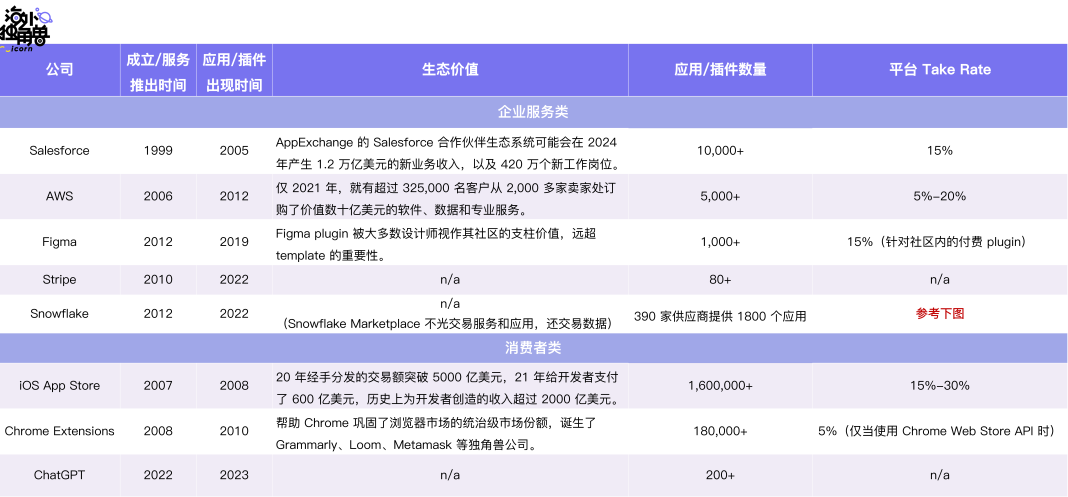Select the Salesforce company cell

tap(59, 150)
